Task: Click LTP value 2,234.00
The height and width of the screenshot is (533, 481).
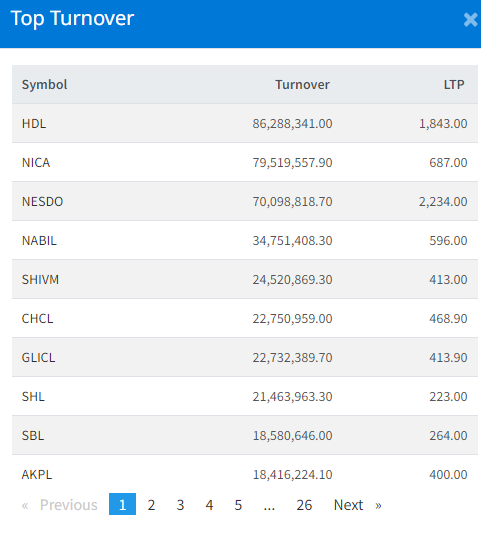Action: [443, 202]
